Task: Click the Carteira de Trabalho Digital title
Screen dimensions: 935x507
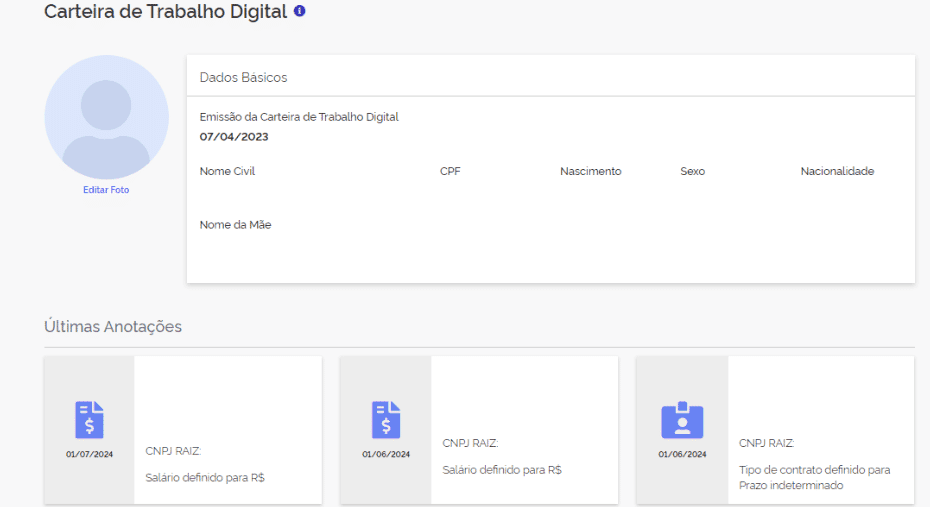Action: (165, 12)
